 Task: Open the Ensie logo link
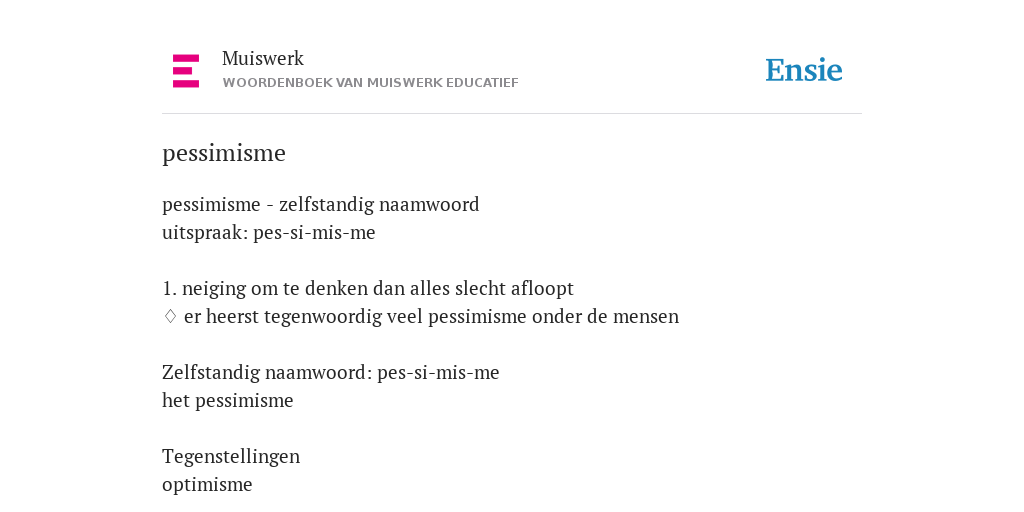pyautogui.click(x=804, y=70)
